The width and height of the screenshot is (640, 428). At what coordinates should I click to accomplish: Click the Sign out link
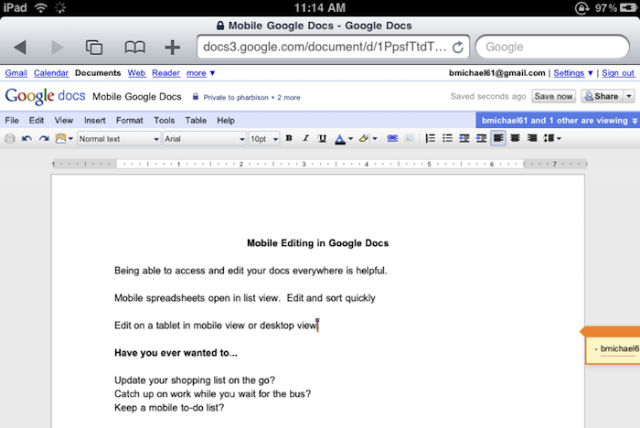point(618,73)
